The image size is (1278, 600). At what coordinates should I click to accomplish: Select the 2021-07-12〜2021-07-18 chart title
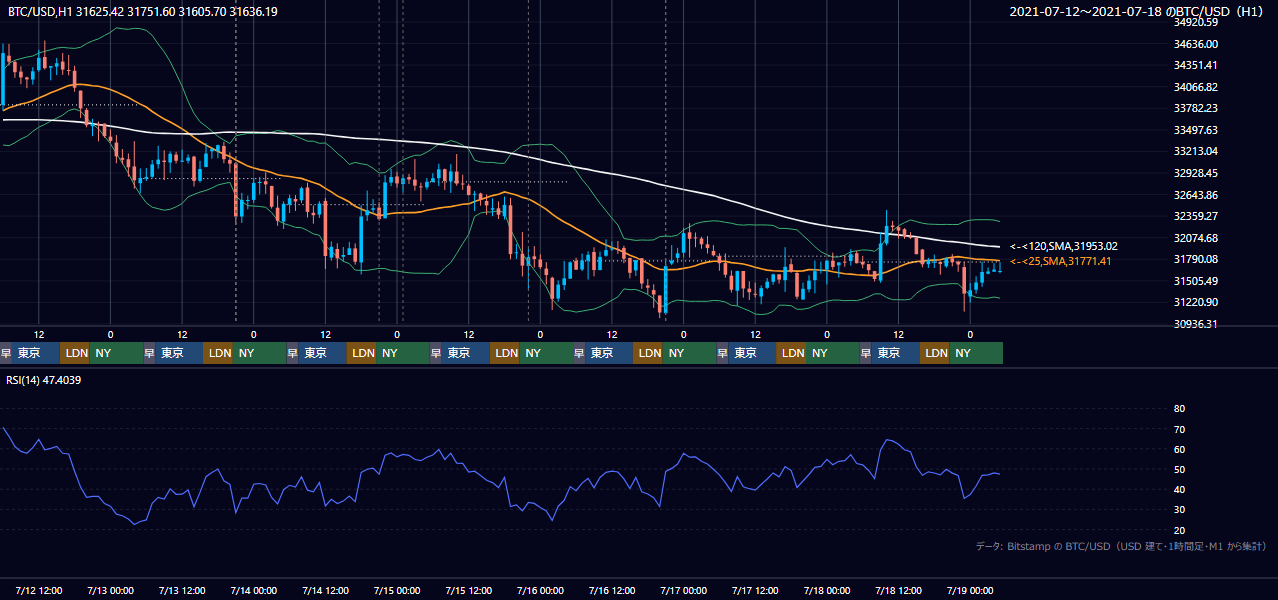1138,12
